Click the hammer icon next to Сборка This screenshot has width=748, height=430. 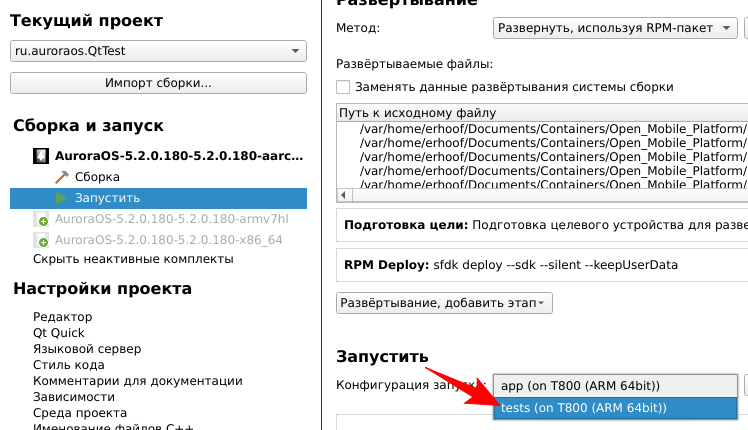tap(62, 177)
